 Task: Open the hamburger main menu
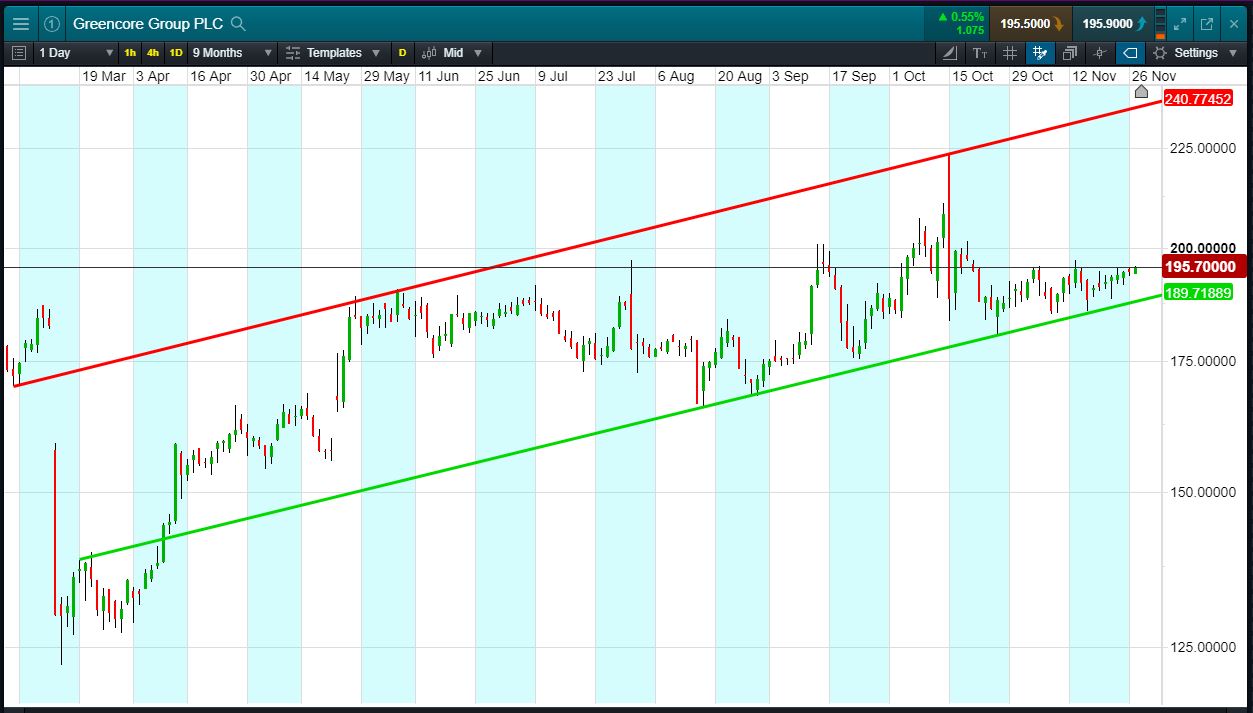click(x=20, y=23)
